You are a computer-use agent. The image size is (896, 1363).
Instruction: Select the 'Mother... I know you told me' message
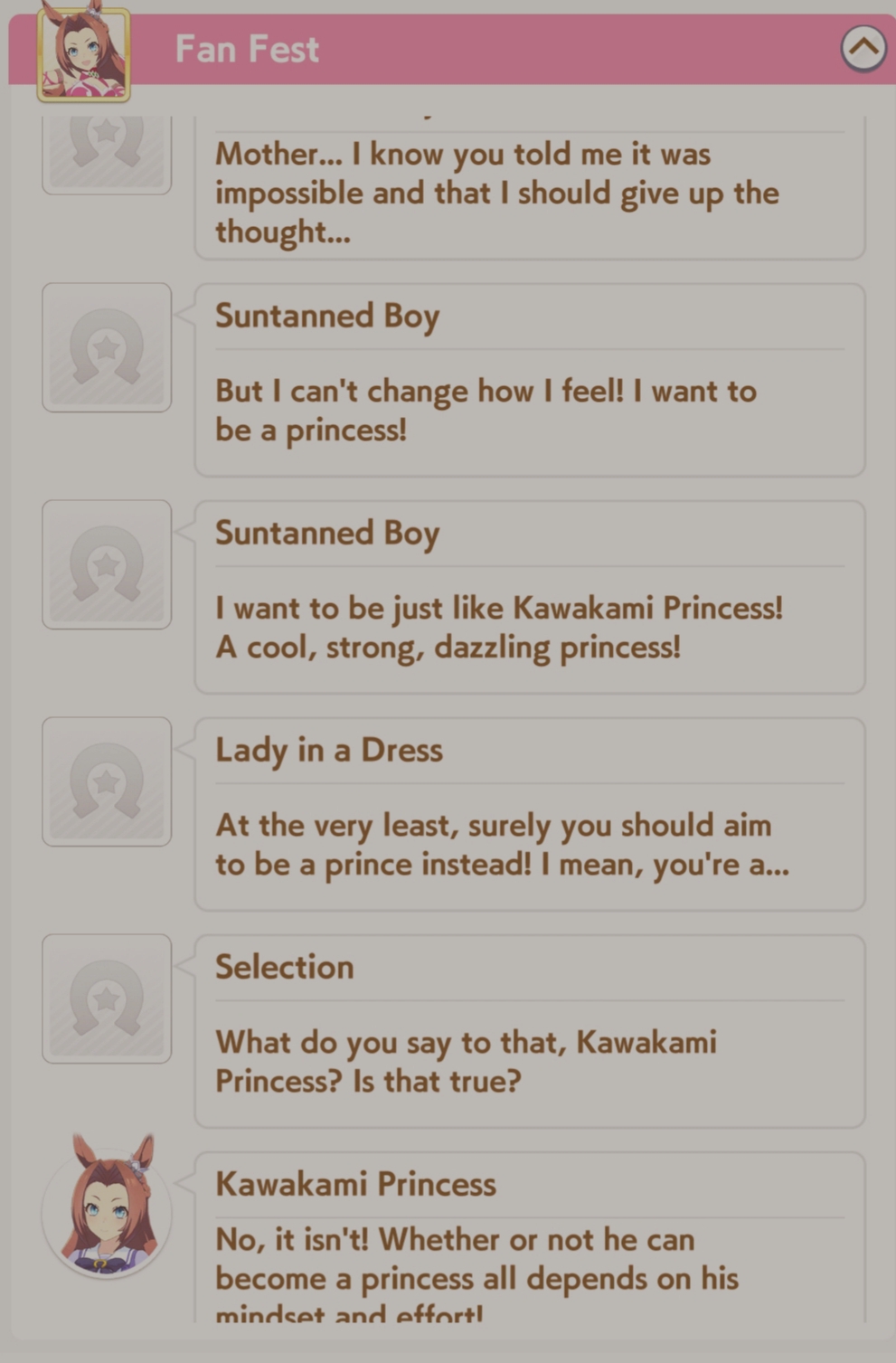pyautogui.click(x=496, y=193)
